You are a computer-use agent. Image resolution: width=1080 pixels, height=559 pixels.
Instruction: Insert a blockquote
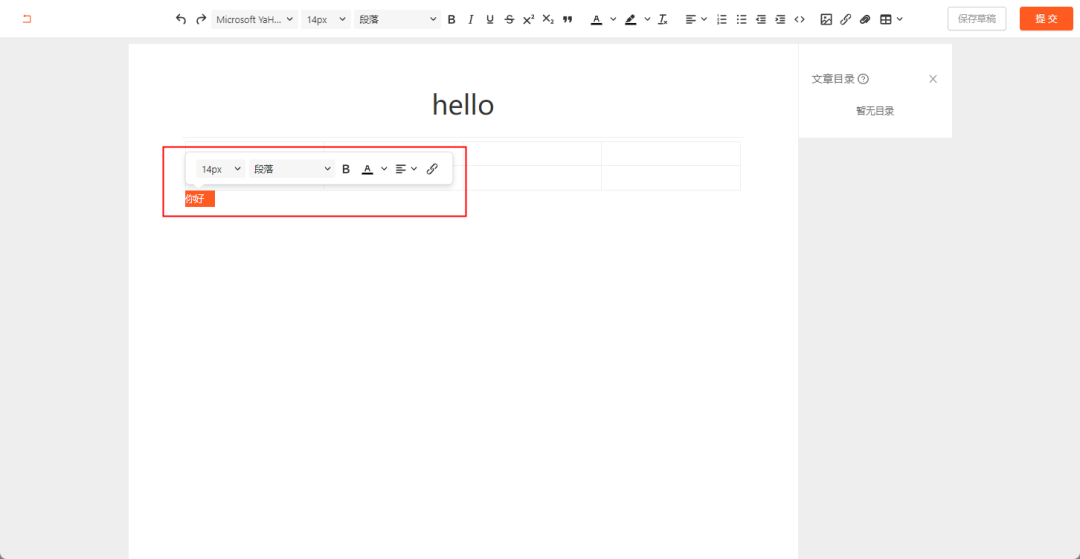pyautogui.click(x=568, y=19)
